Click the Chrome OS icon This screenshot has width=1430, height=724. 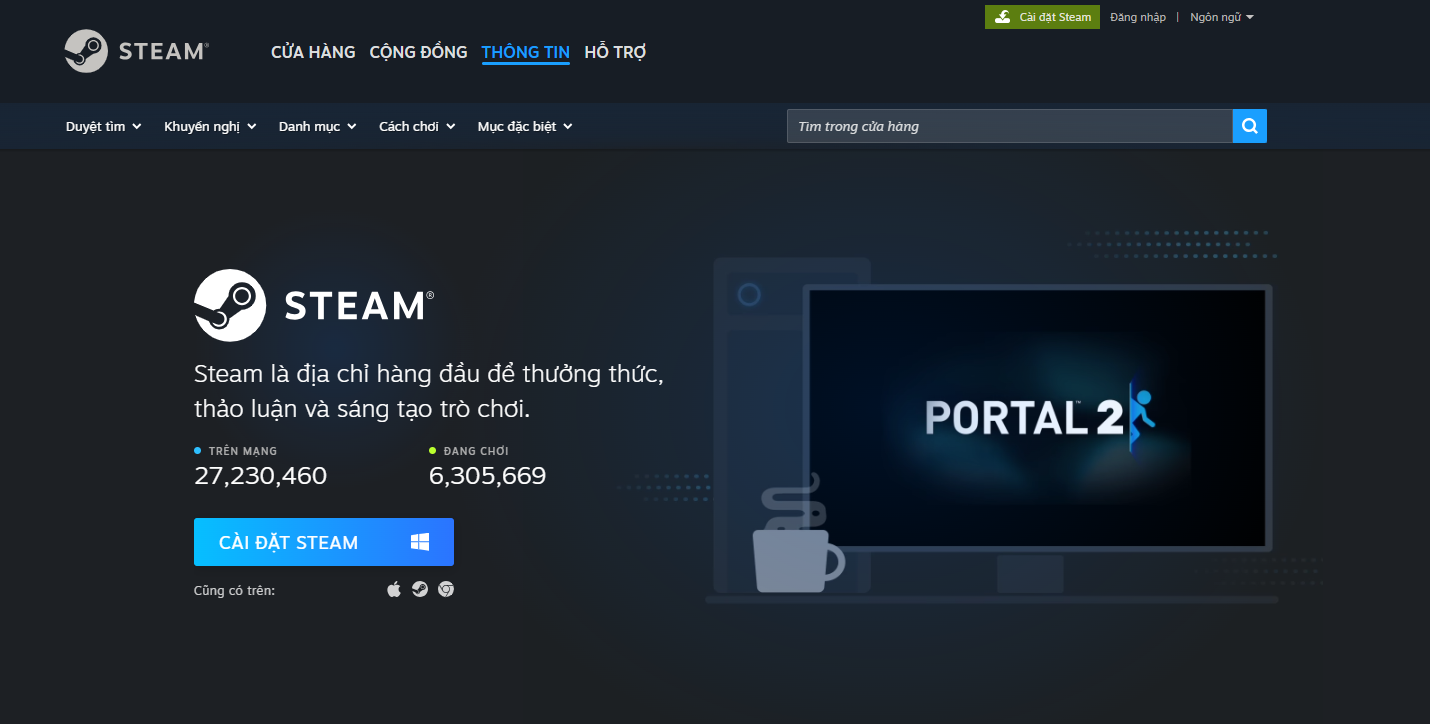tap(446, 589)
